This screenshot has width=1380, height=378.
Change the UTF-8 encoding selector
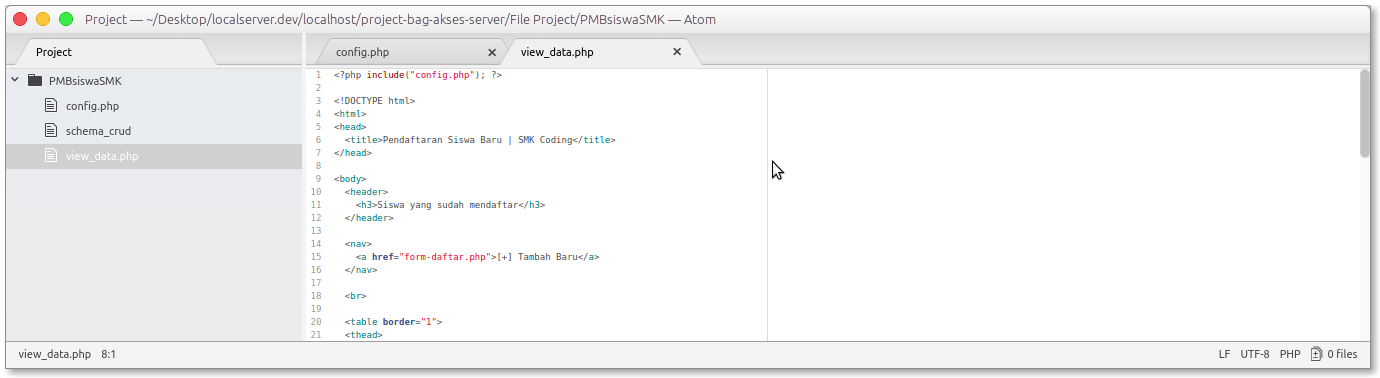pos(1255,354)
